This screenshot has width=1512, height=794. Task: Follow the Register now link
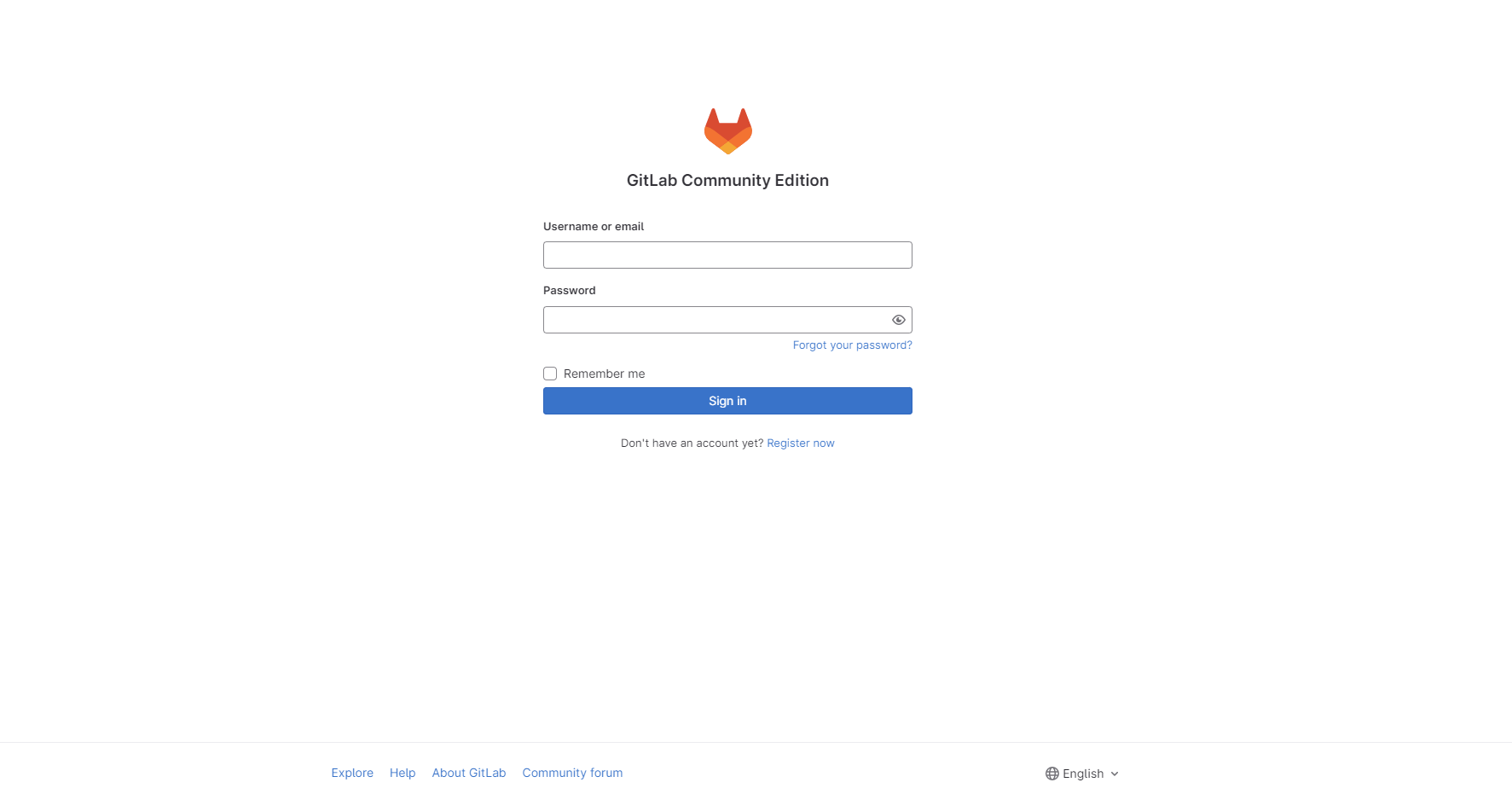tap(801, 443)
